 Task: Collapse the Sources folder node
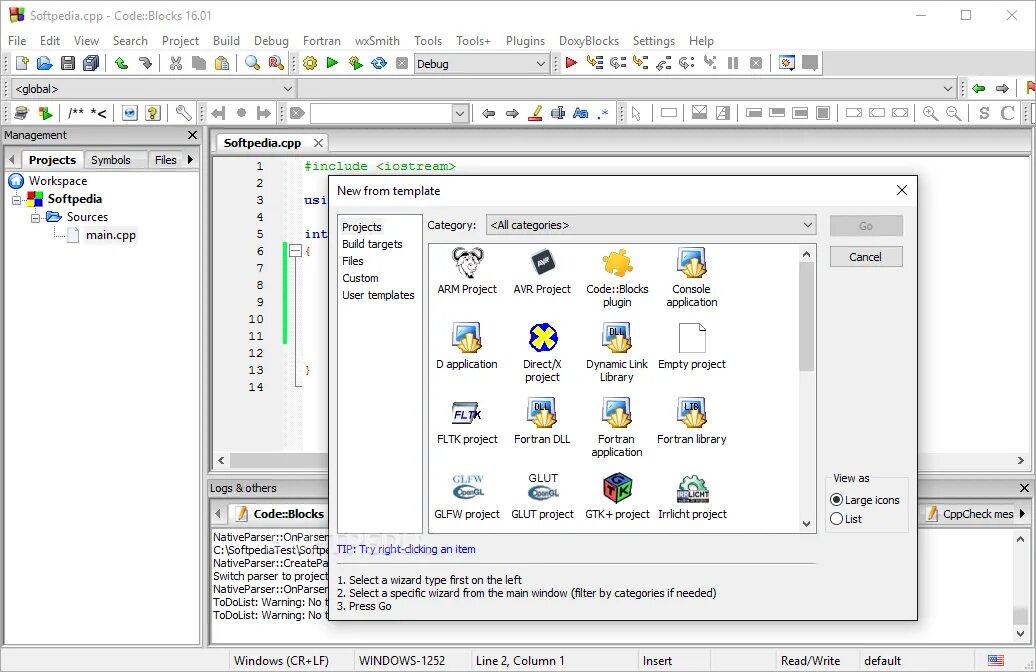point(36,217)
